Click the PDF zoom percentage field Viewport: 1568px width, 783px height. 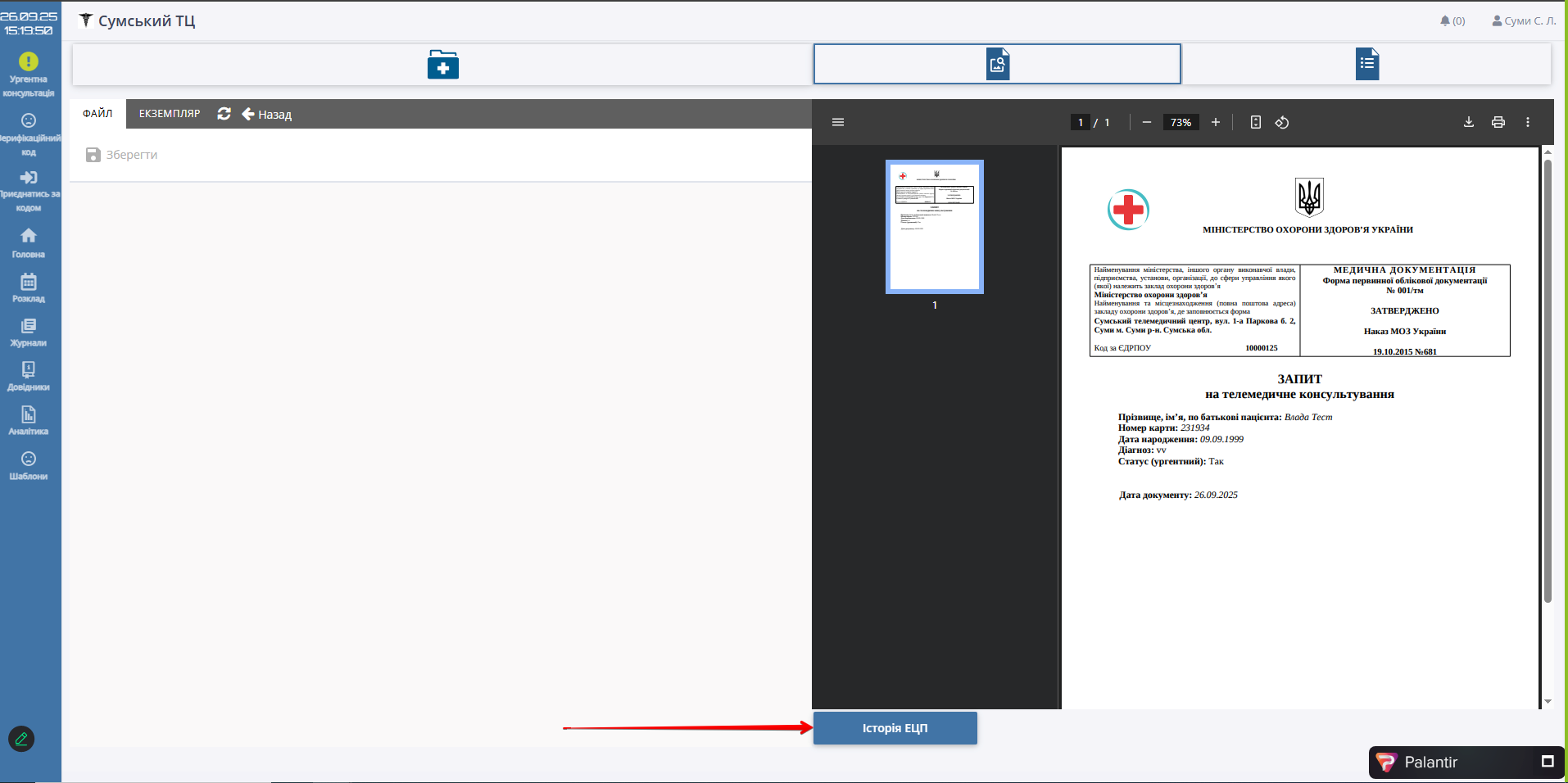1181,122
